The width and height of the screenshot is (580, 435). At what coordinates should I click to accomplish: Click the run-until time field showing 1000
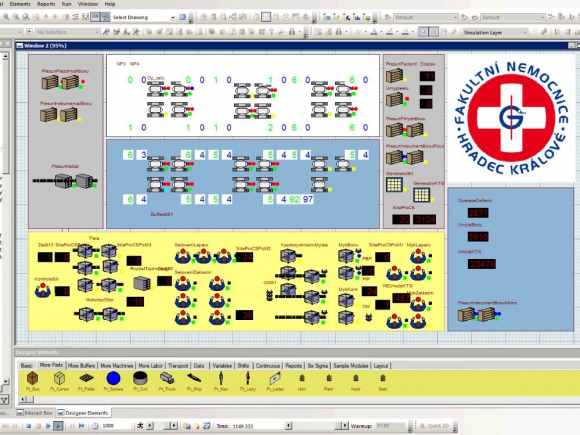click(115, 426)
